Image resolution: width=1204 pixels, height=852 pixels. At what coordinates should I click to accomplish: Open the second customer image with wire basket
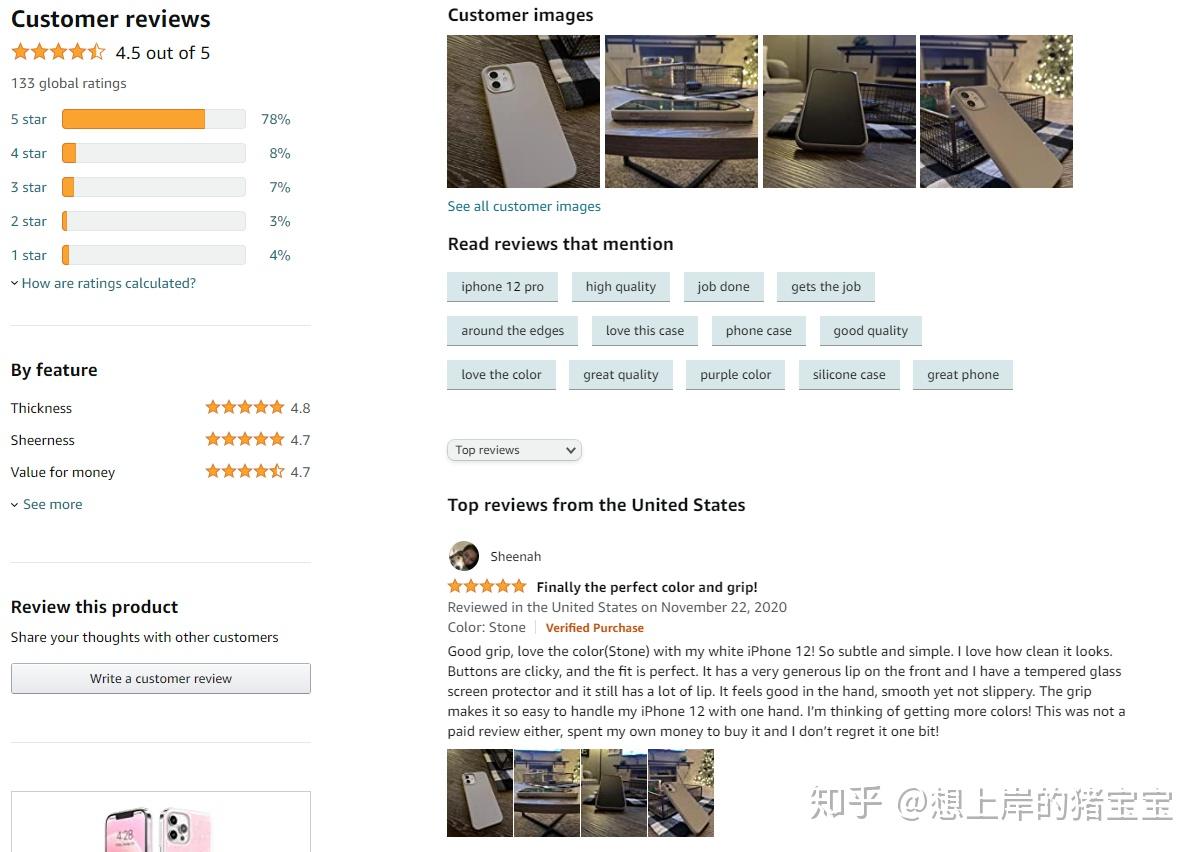tap(681, 111)
